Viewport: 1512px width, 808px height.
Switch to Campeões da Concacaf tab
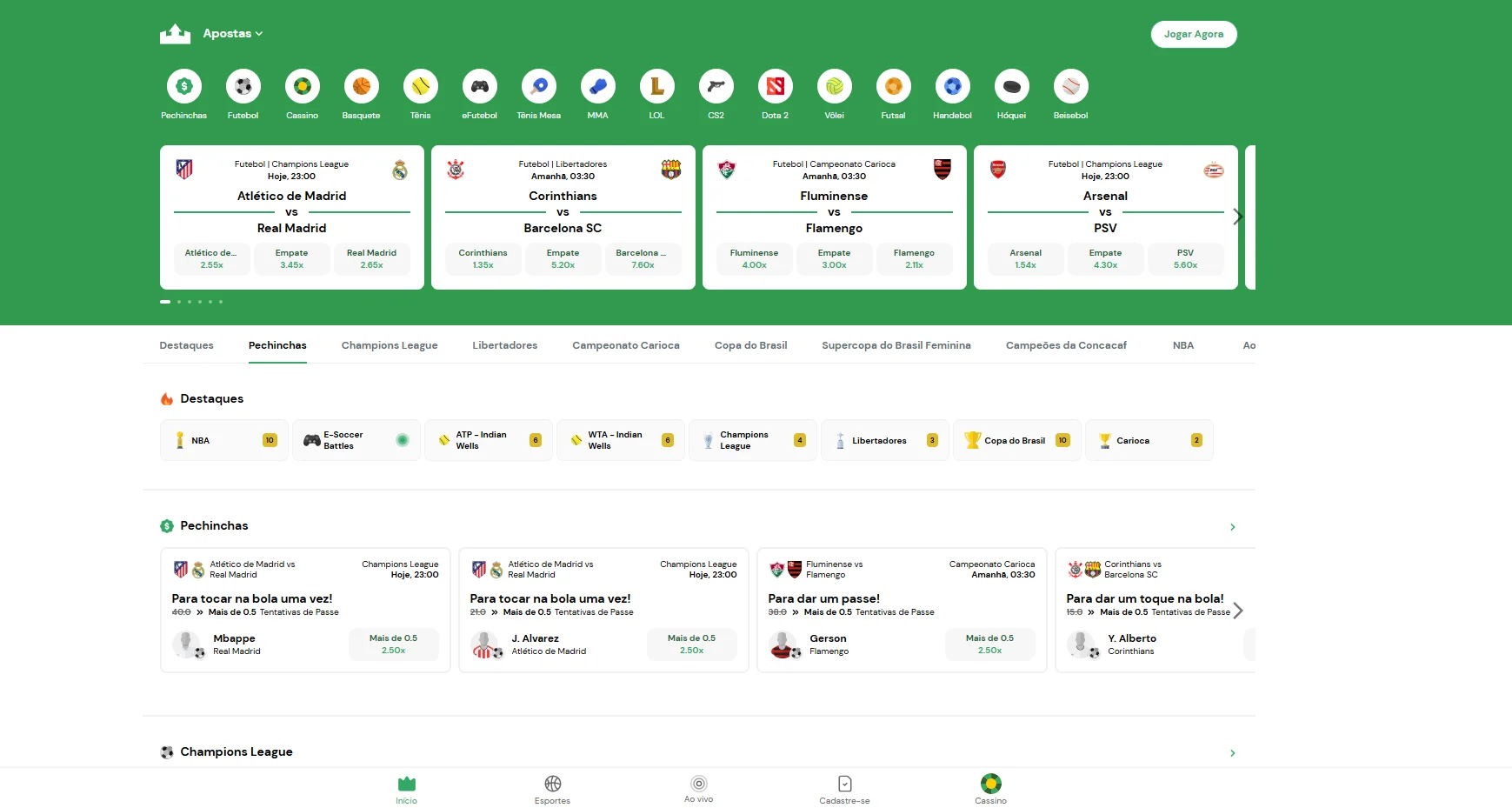(1066, 345)
